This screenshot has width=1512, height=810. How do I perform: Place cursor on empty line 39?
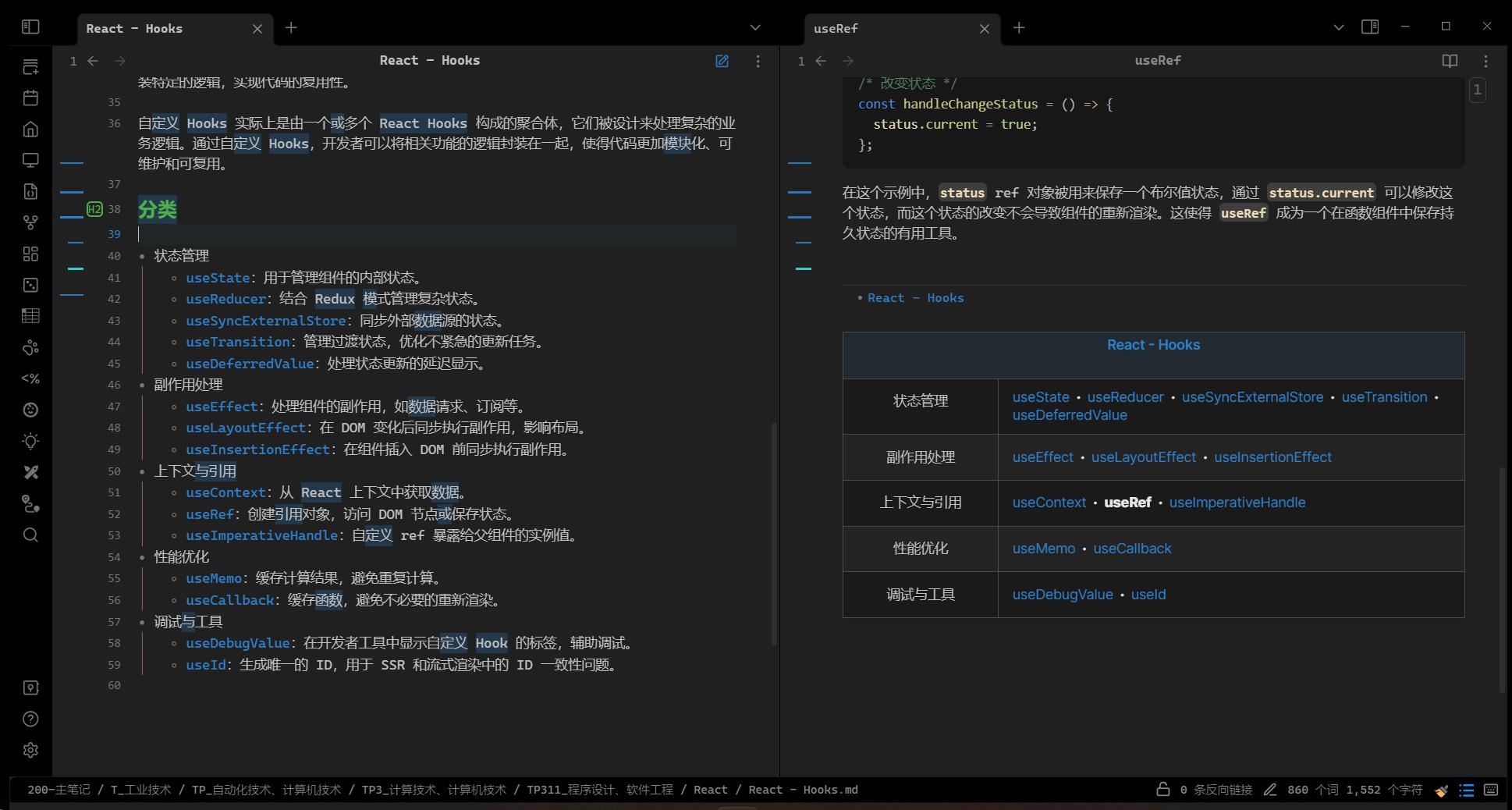pos(437,234)
